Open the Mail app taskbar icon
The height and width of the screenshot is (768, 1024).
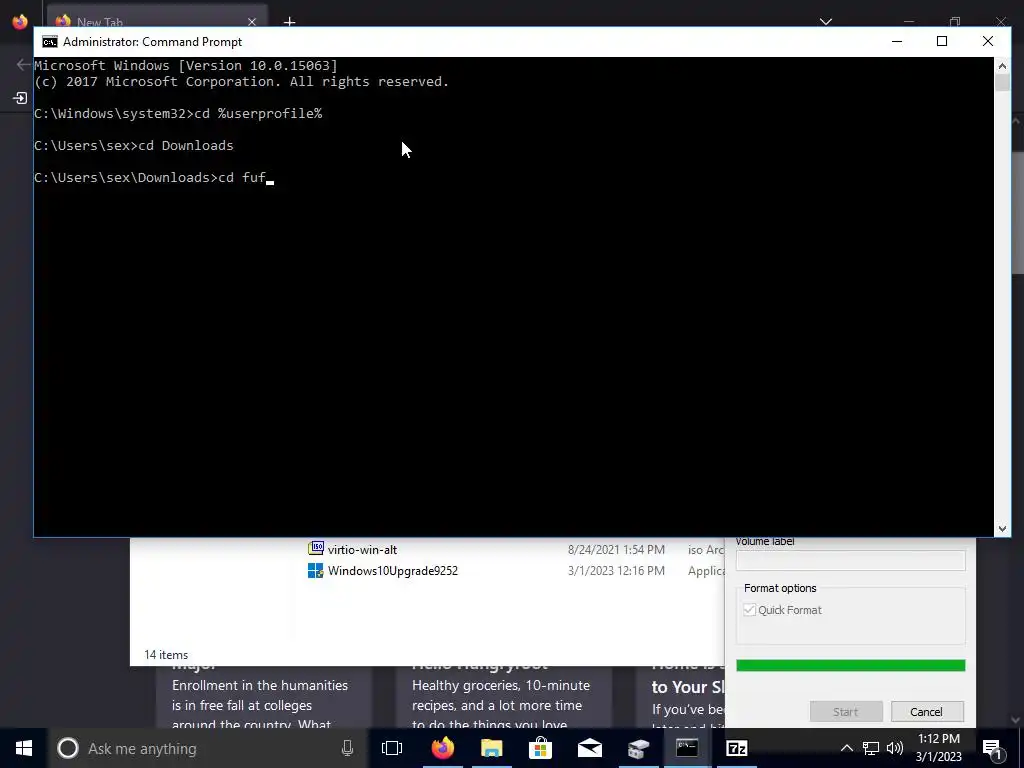[590, 748]
